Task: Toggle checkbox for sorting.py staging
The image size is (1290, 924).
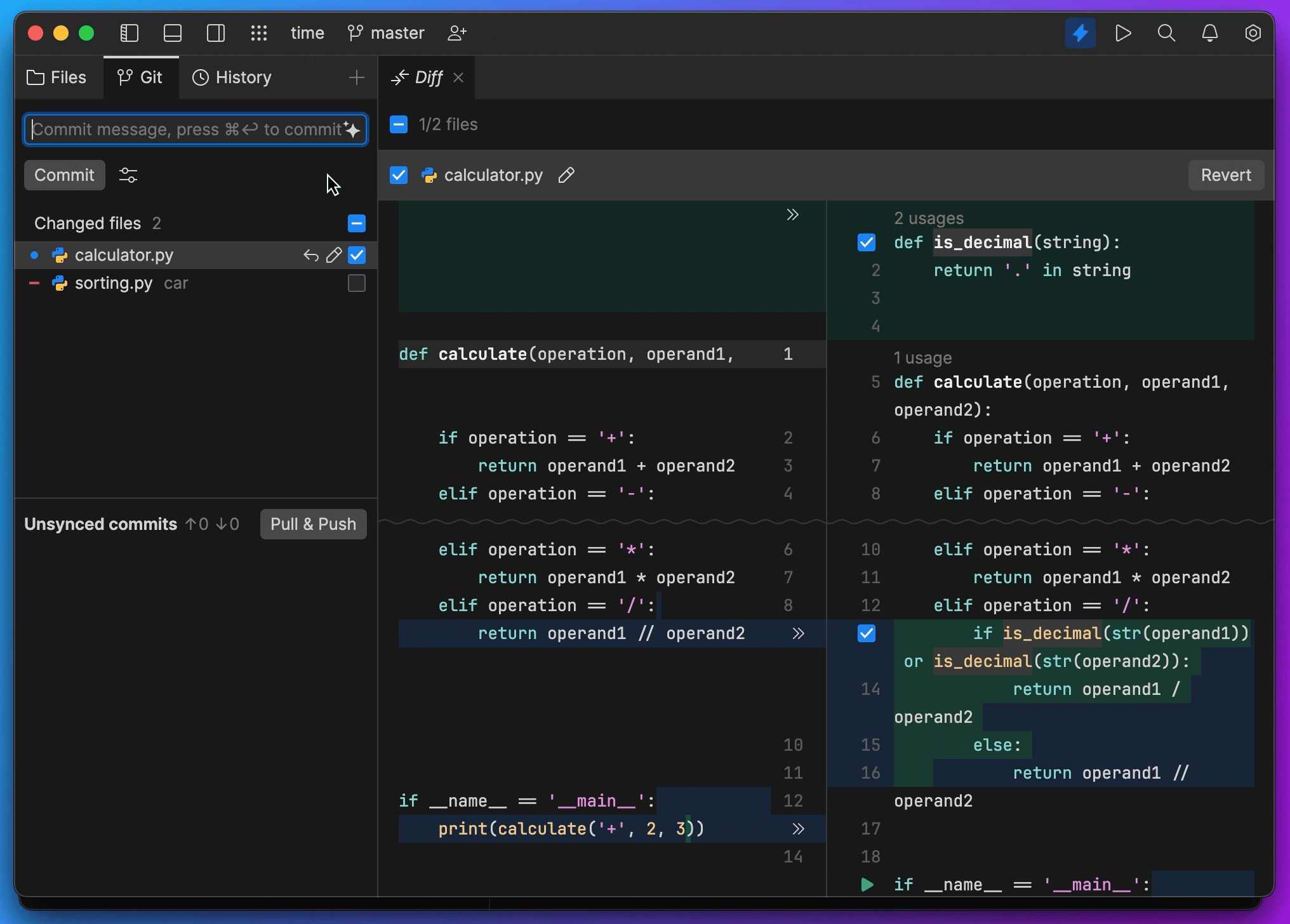Action: (x=357, y=283)
